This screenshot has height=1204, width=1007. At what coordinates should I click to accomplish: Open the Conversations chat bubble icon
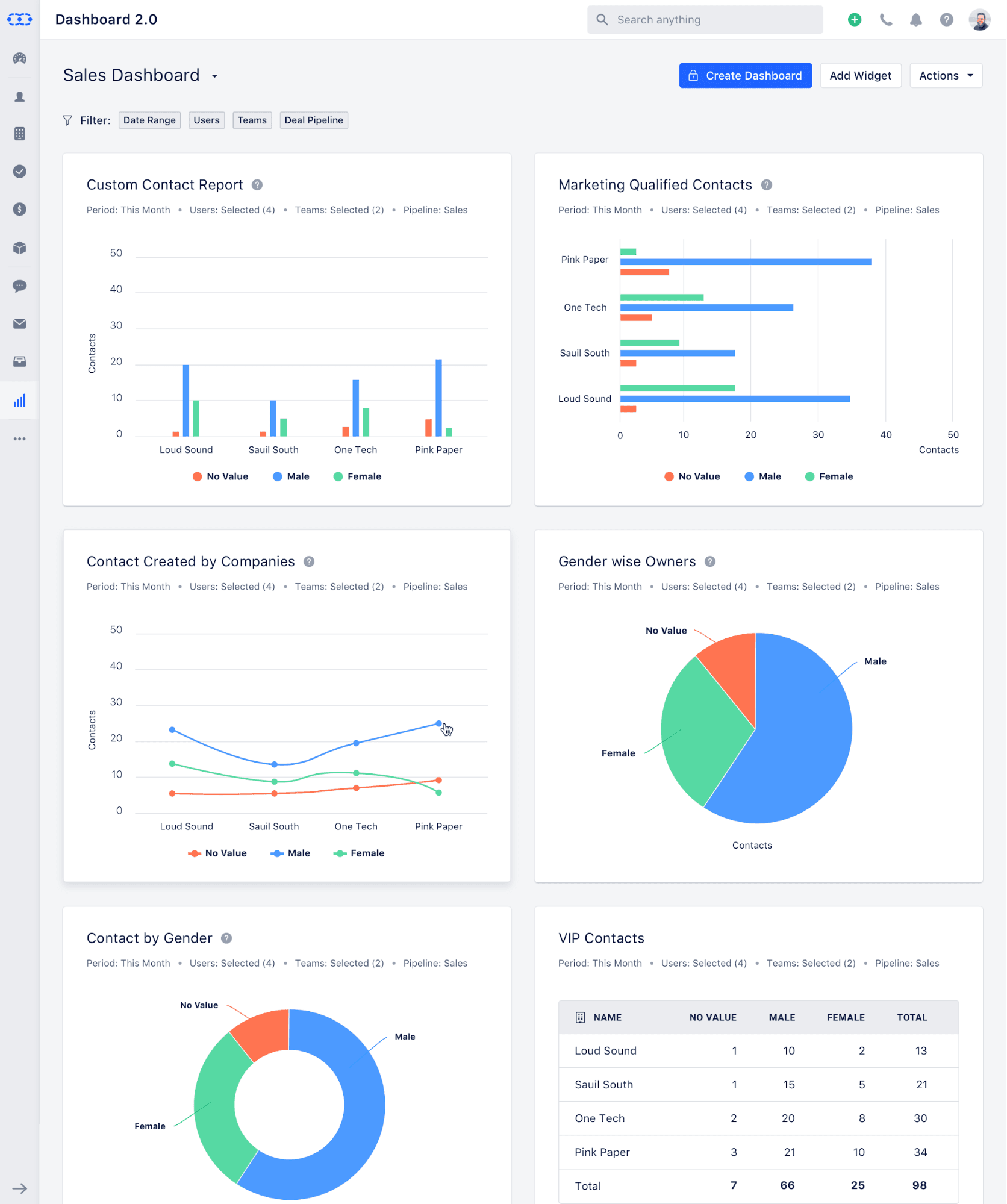(19, 285)
